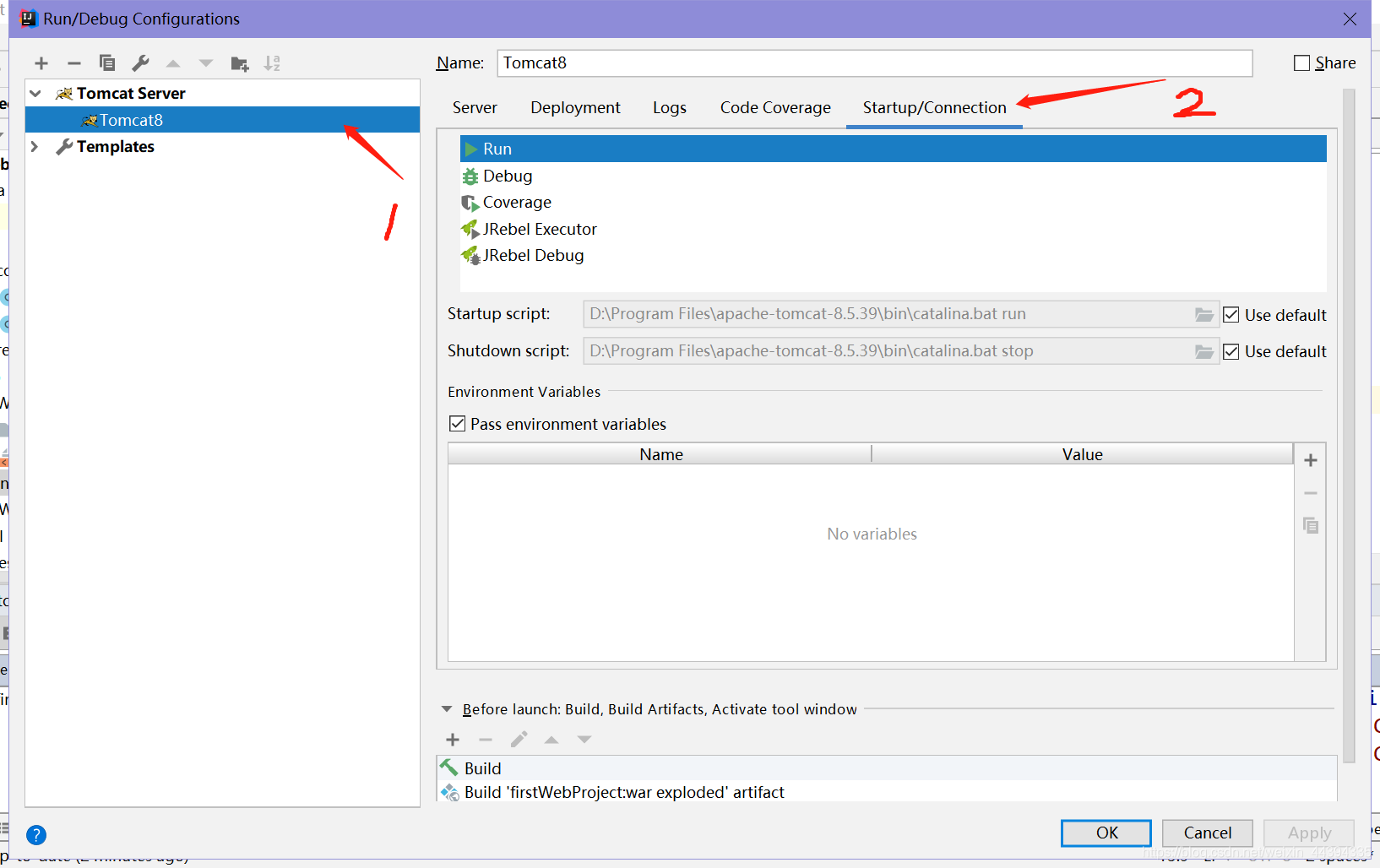
Task: Click the Shutdown script path field
Action: point(888,351)
